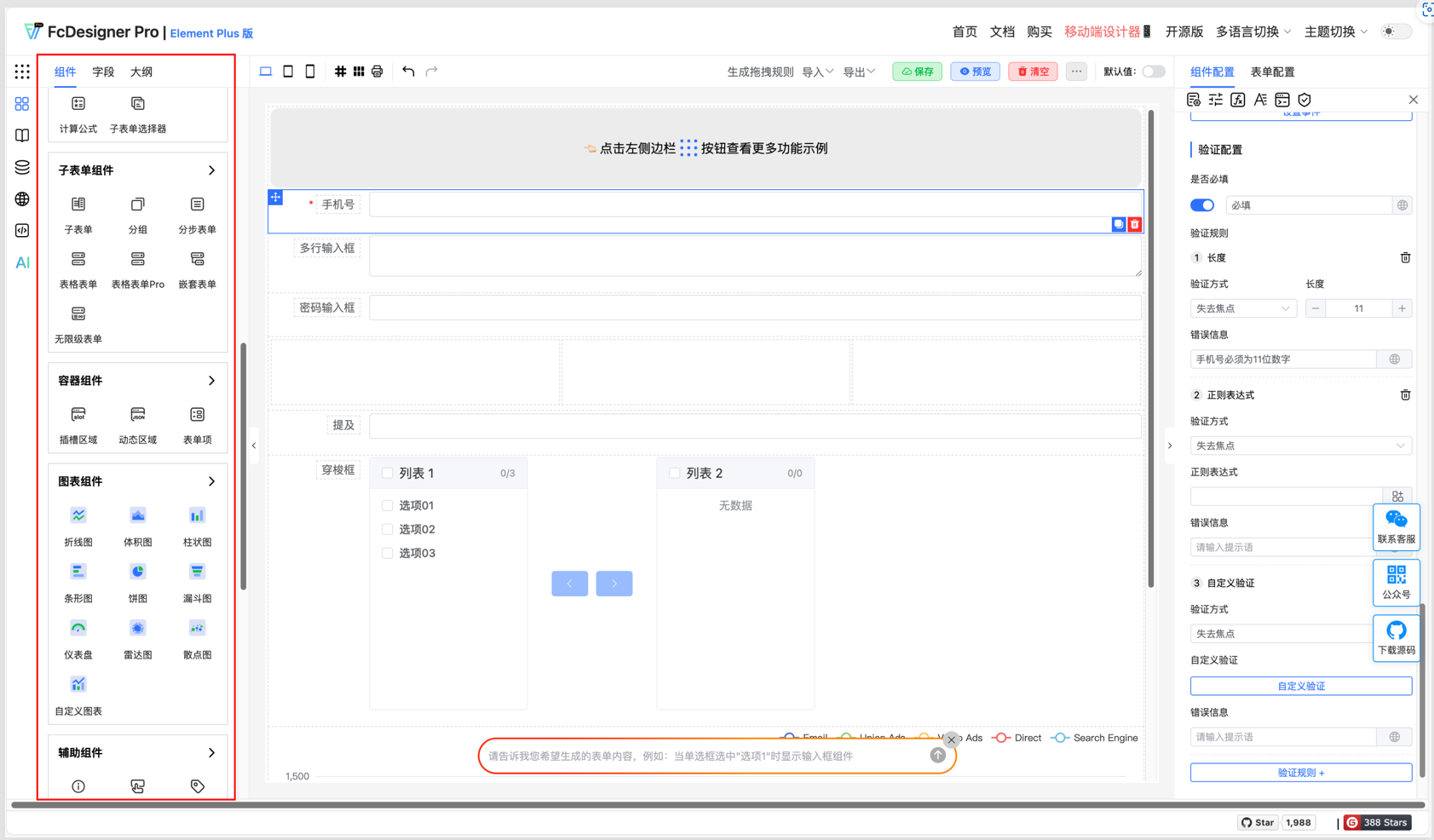Open the 多语言切换 dropdown
Viewport: 1434px width, 840px height.
[1253, 32]
